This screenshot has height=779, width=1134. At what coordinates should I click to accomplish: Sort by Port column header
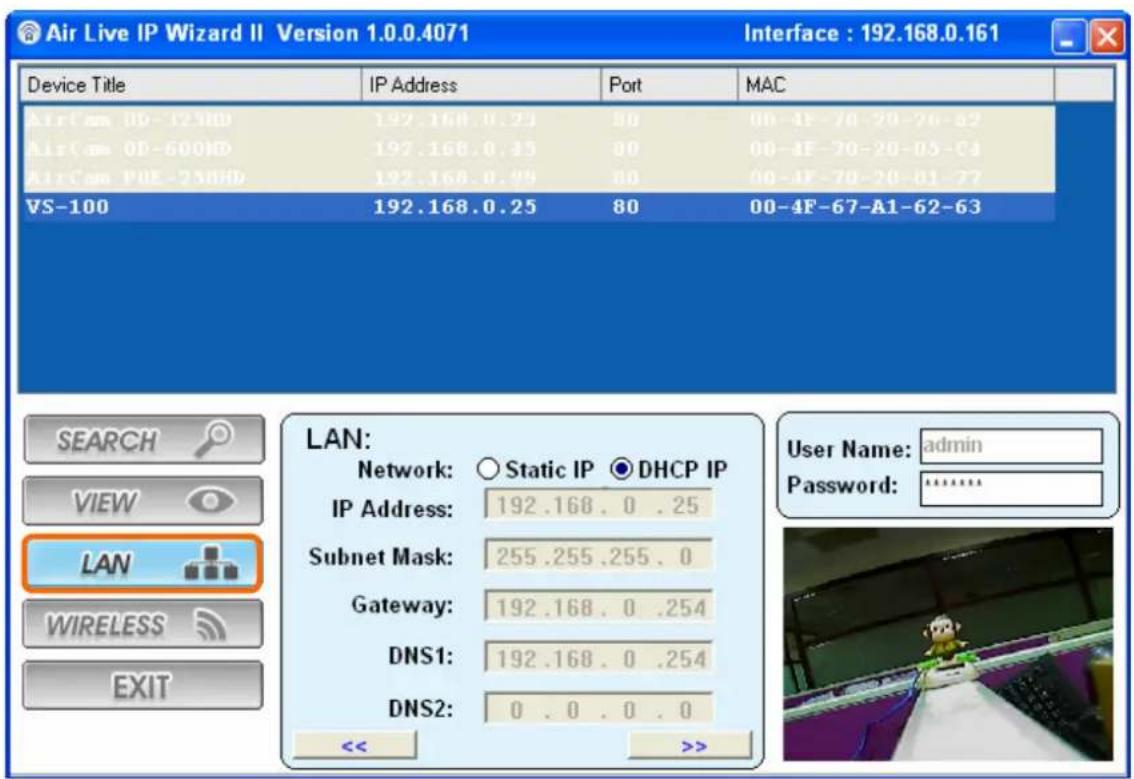669,85
